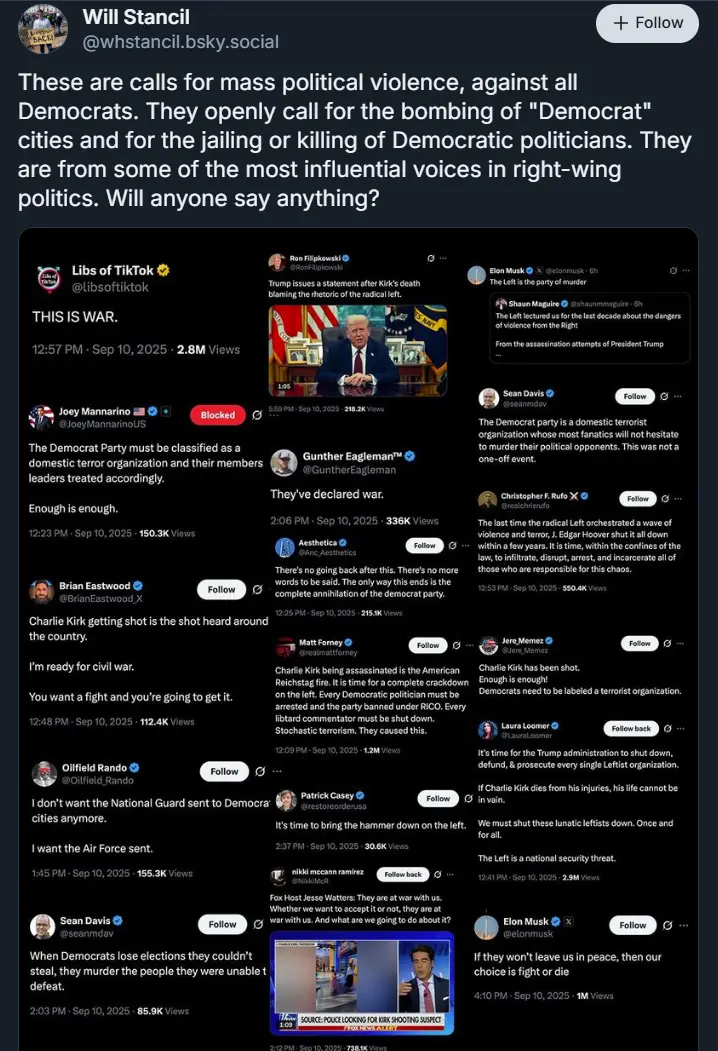Image resolution: width=718 pixels, height=1051 pixels.
Task: Click Christopher F. Rufo's avatar icon
Action: 487,499
